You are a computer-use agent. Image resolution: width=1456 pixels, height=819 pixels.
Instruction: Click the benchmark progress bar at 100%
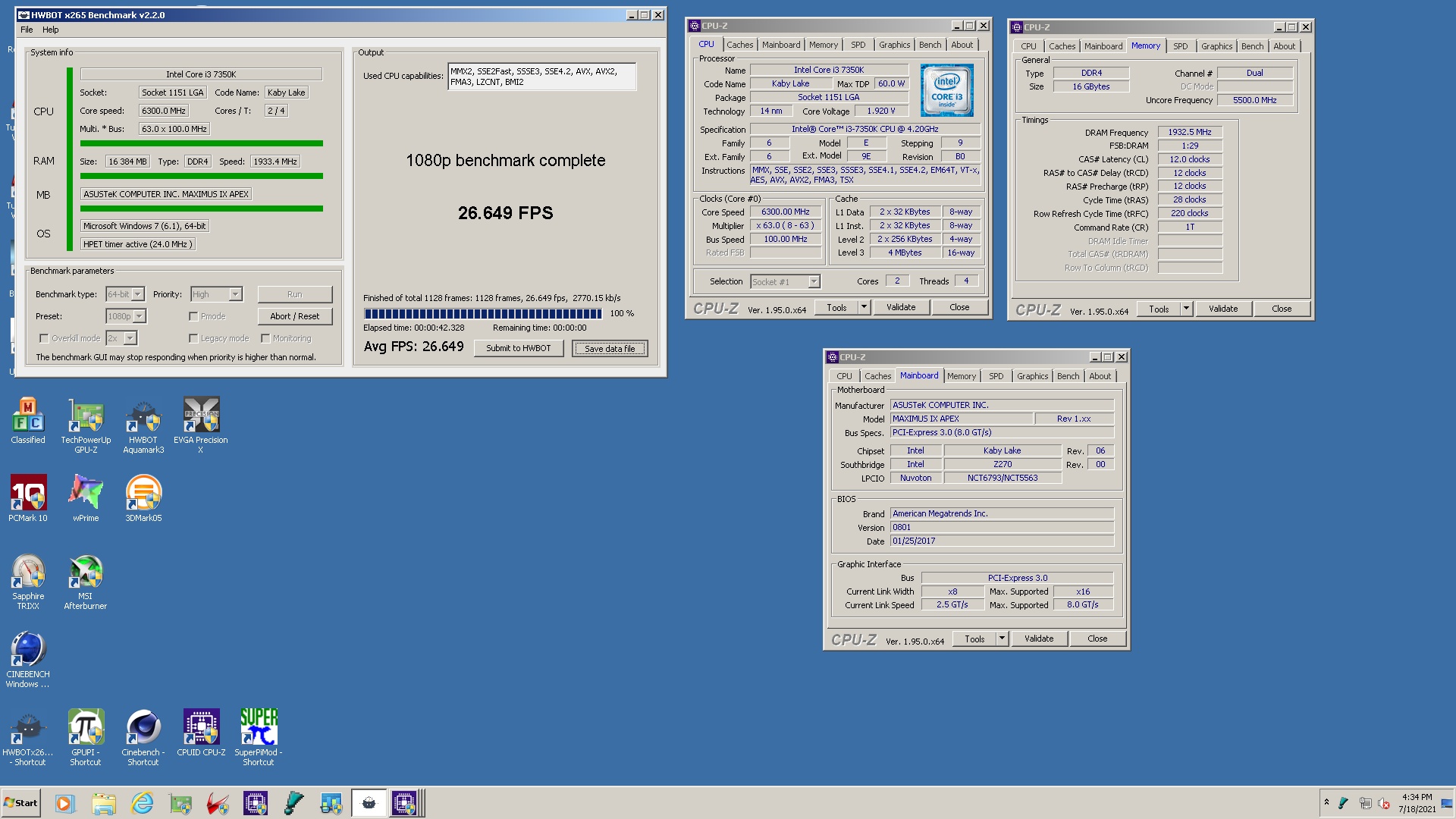pyautogui.click(x=483, y=313)
